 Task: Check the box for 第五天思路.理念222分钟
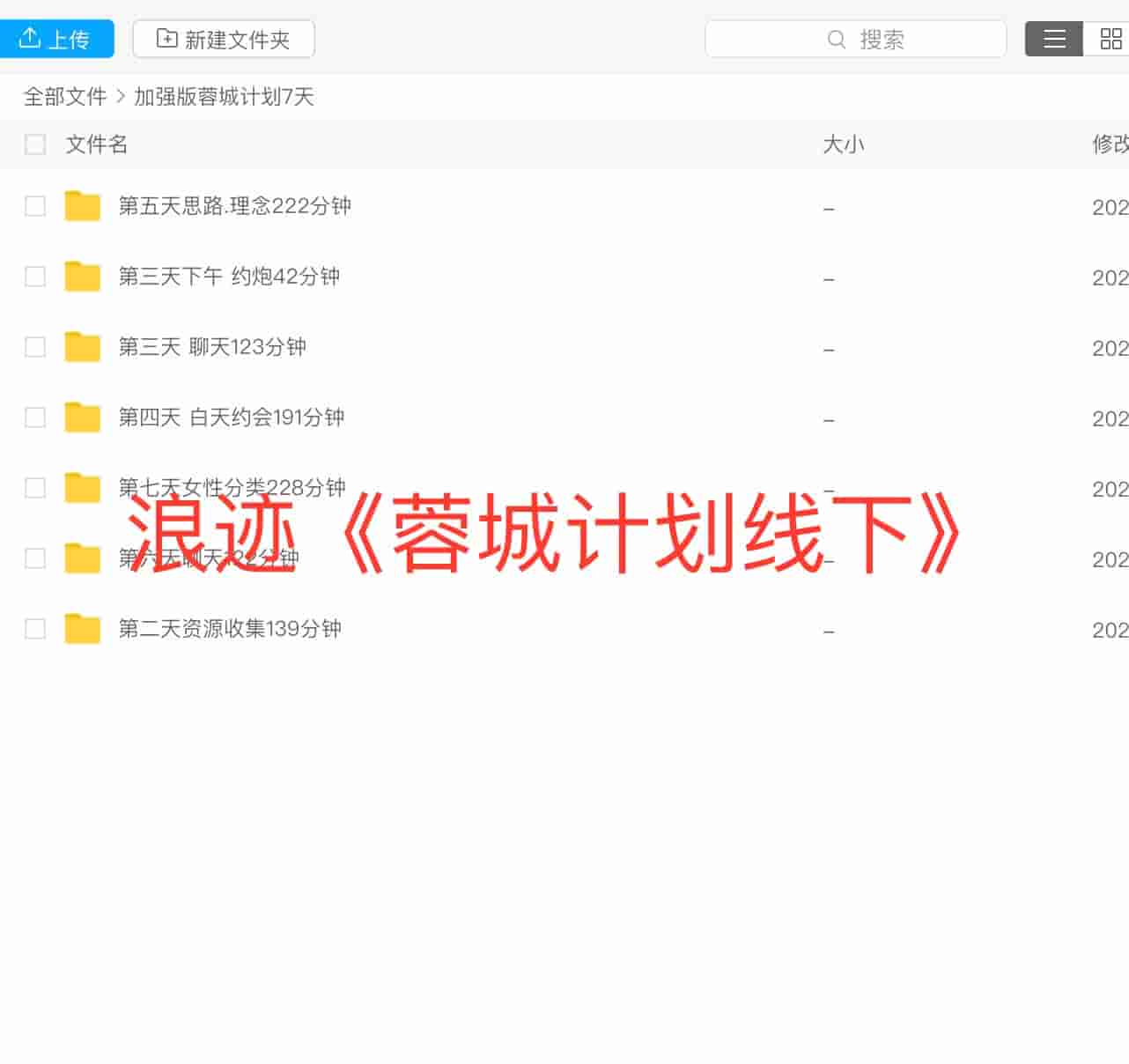click(35, 206)
